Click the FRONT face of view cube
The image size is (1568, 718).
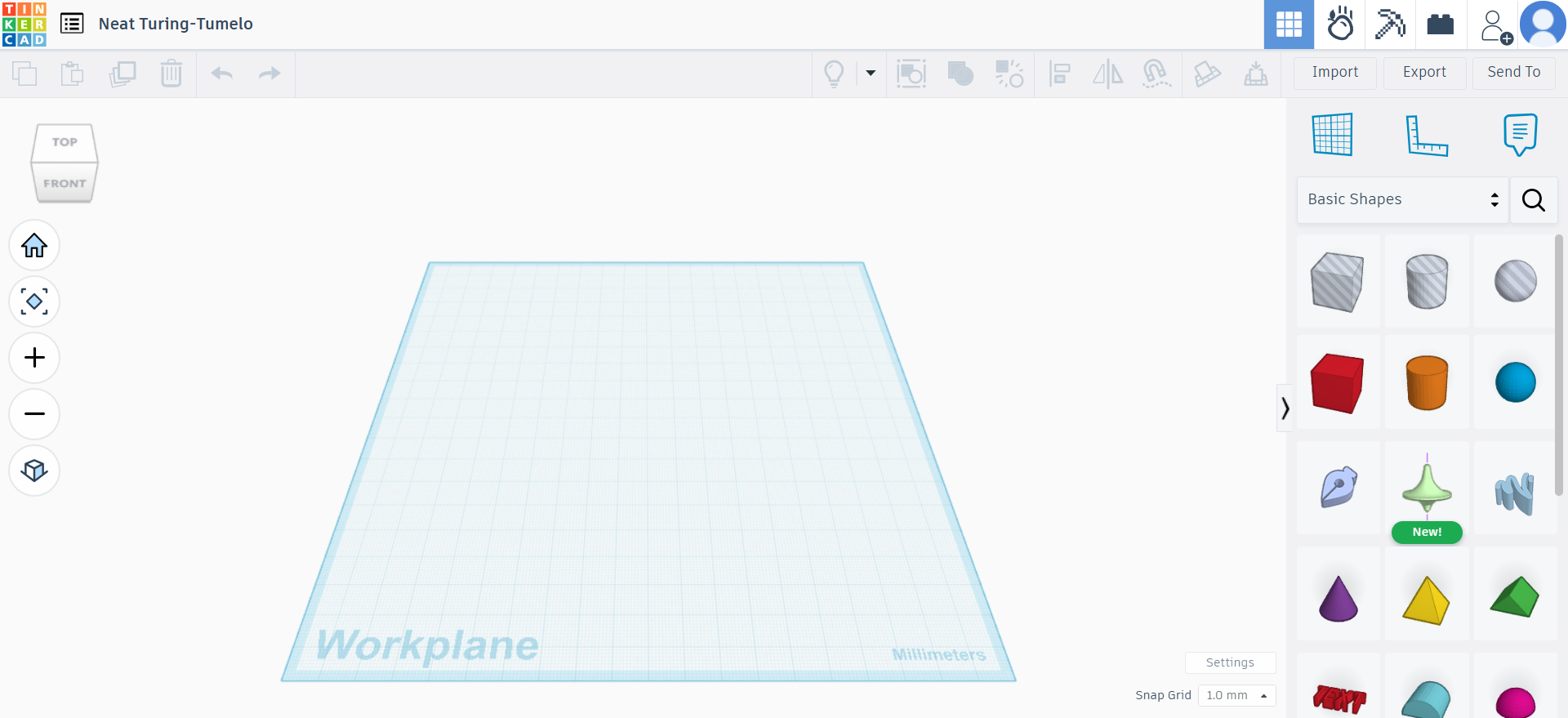(65, 183)
